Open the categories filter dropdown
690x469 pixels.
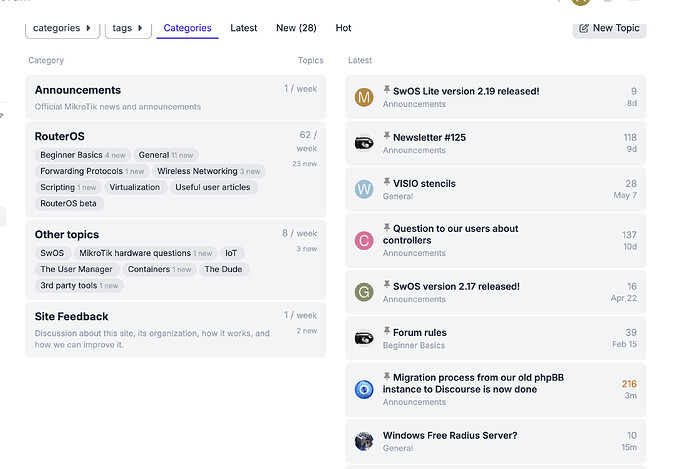(62, 28)
